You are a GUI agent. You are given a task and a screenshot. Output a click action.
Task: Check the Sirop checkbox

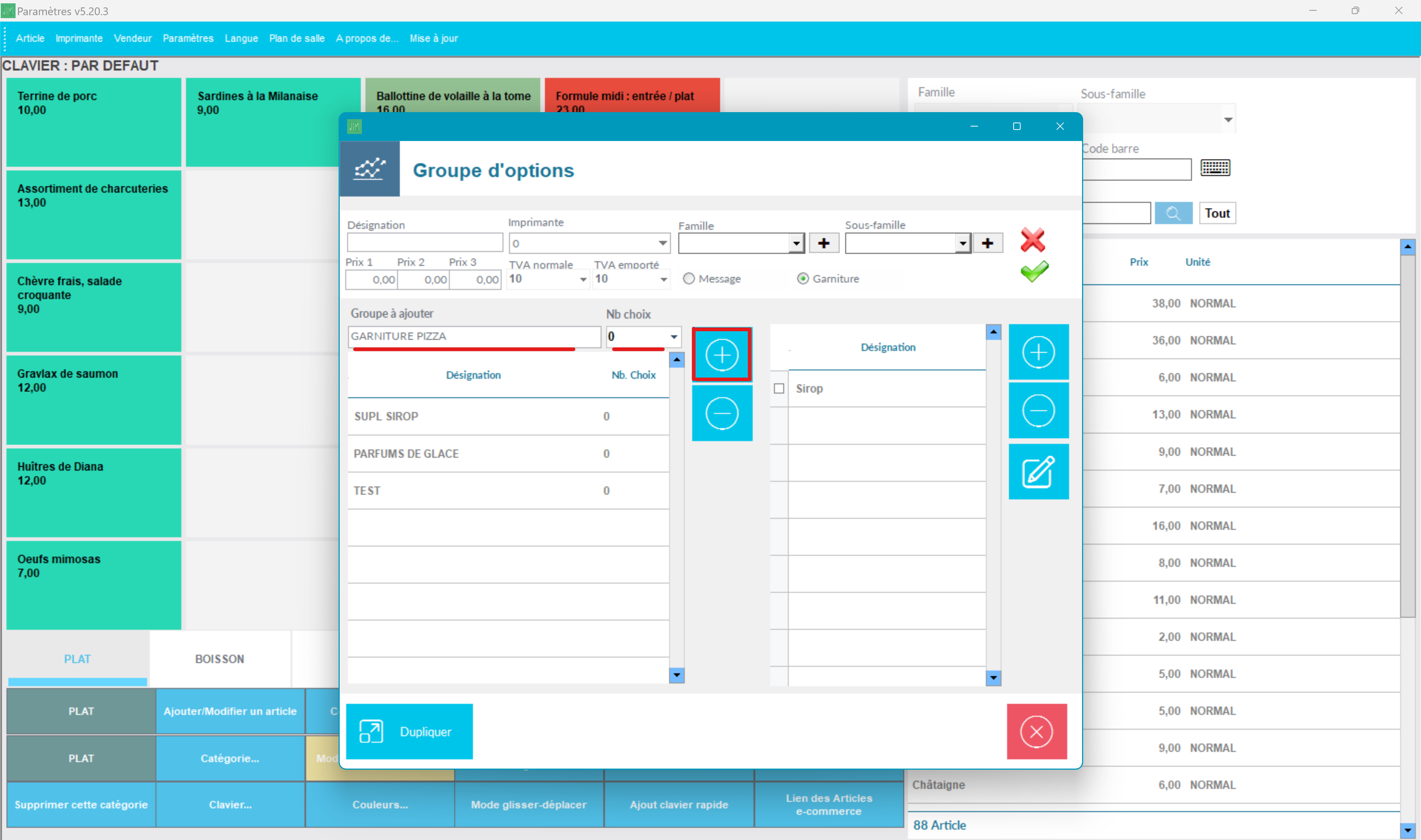(779, 388)
